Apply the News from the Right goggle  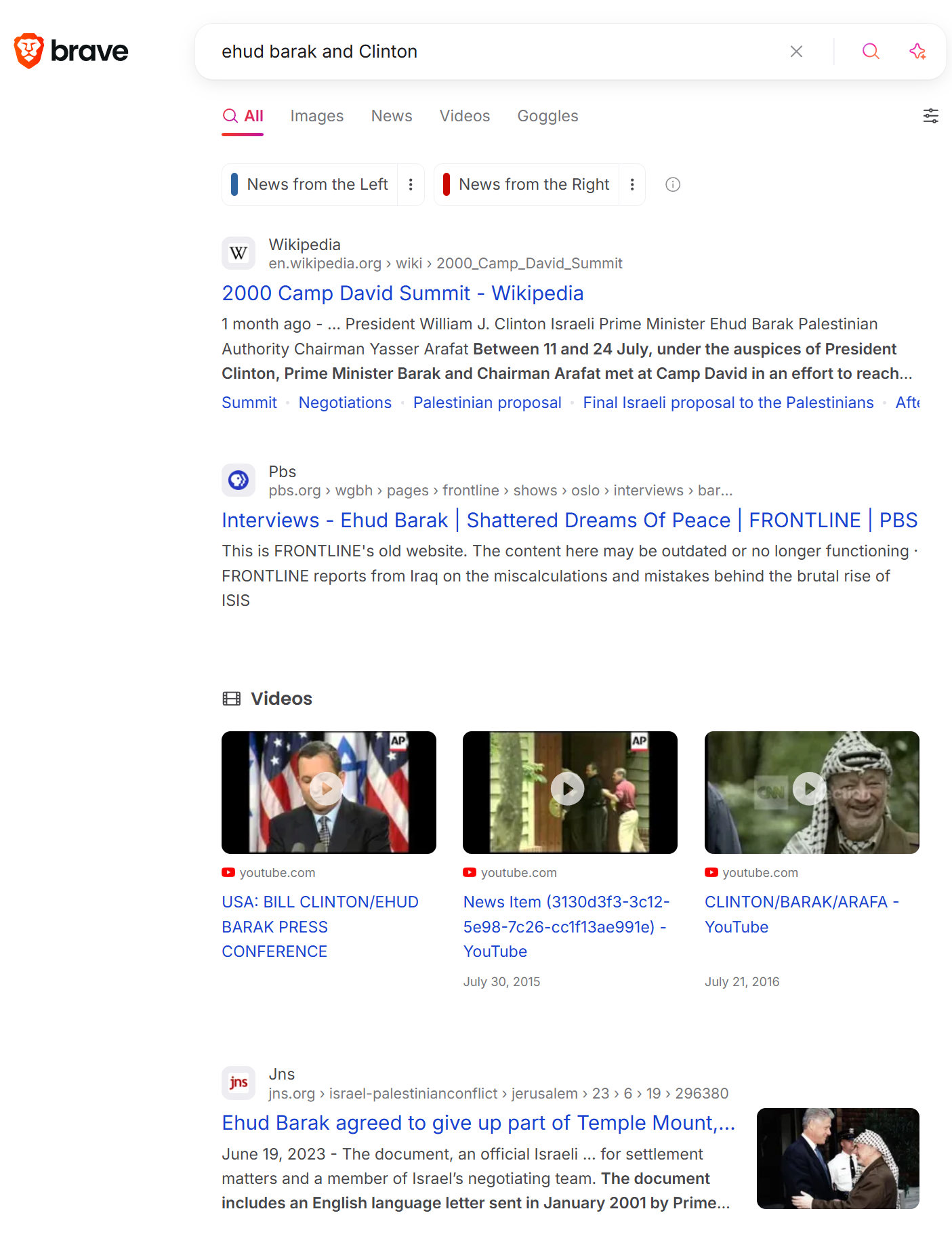pos(527,184)
